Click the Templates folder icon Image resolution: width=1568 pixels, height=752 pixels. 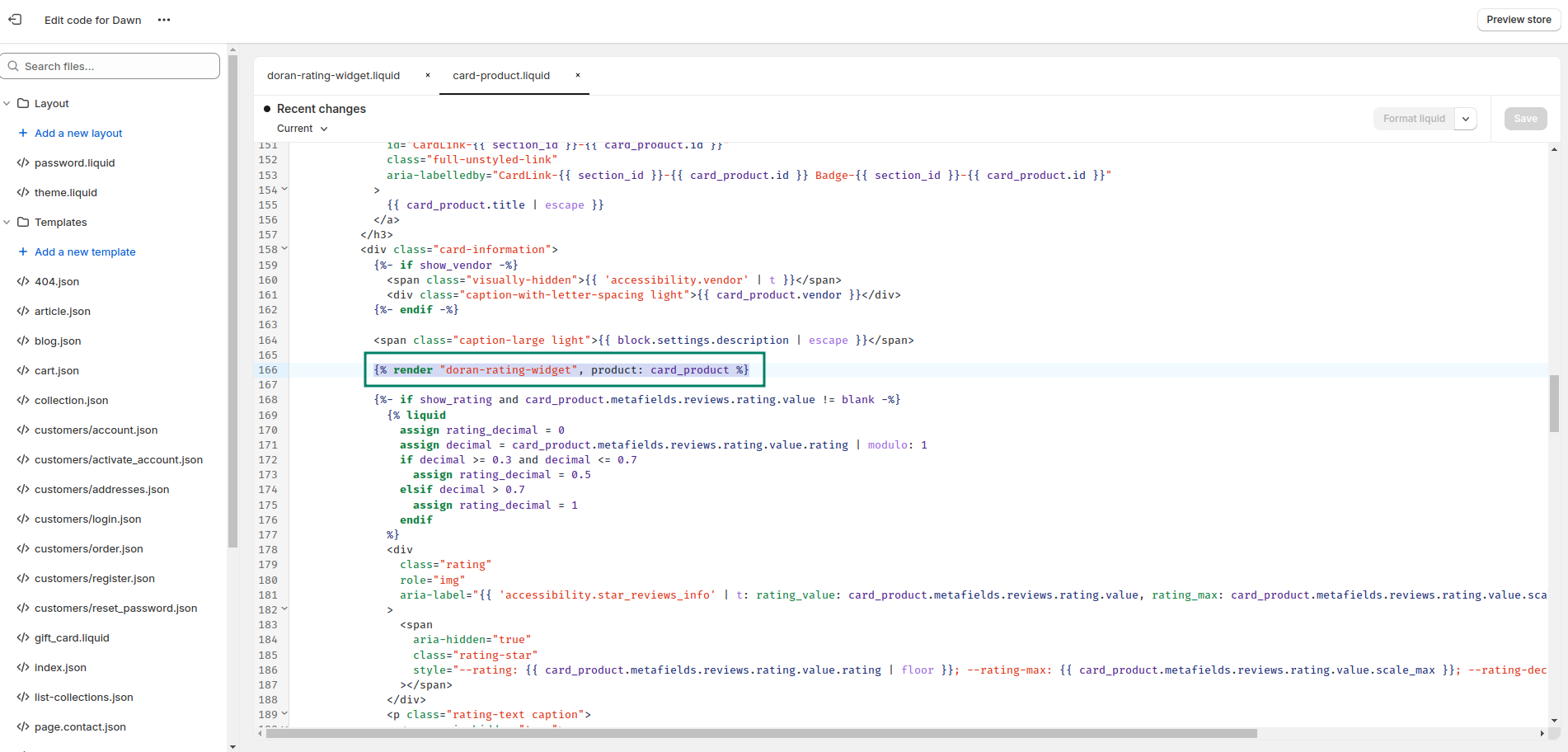pyautogui.click(x=23, y=223)
